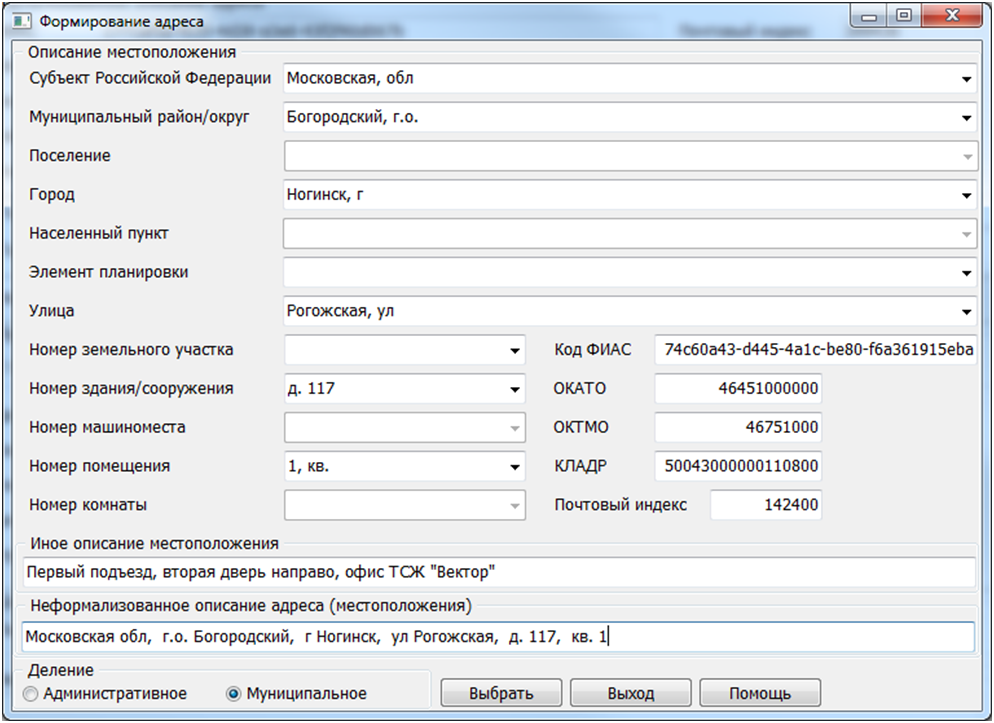Expand the Улица dropdown arrow
Image resolution: width=994 pixels, height=723 pixels.
click(x=966, y=312)
